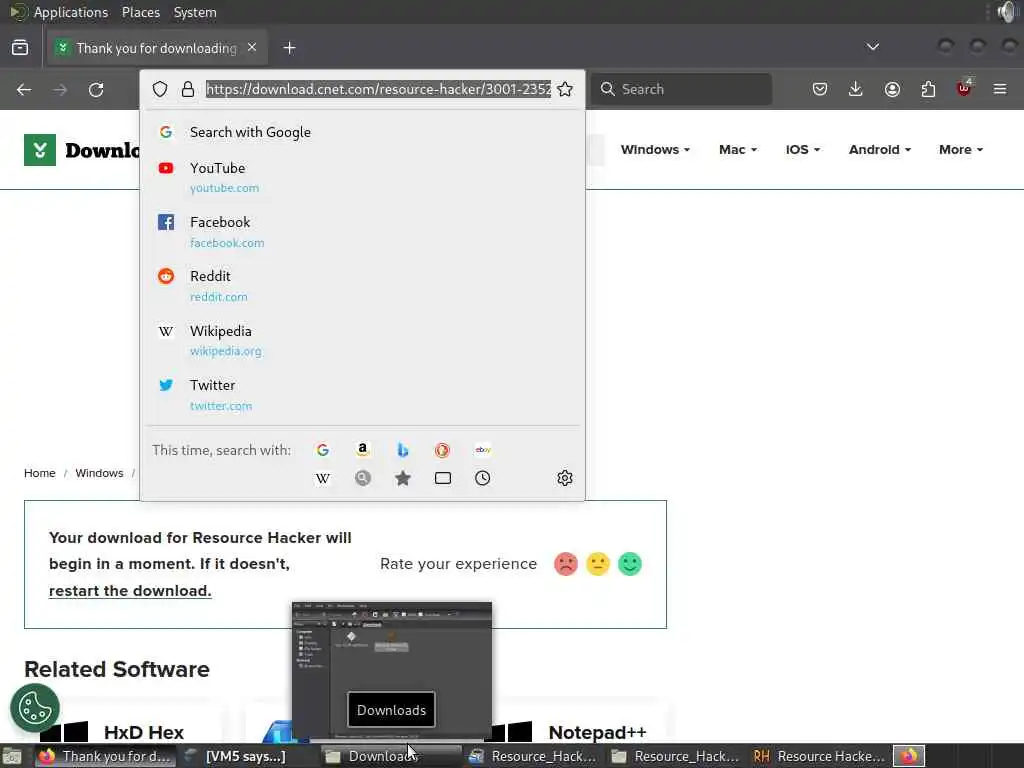The image size is (1024, 768).
Task: Click the grey magnifier search engine icon
Action: (x=362, y=478)
